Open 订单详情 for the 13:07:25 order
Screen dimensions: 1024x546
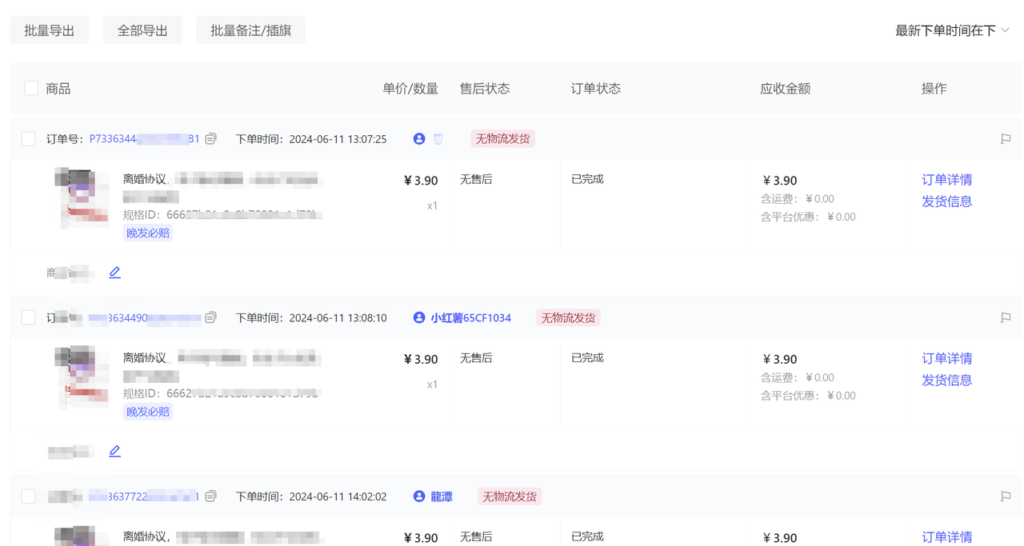946,180
